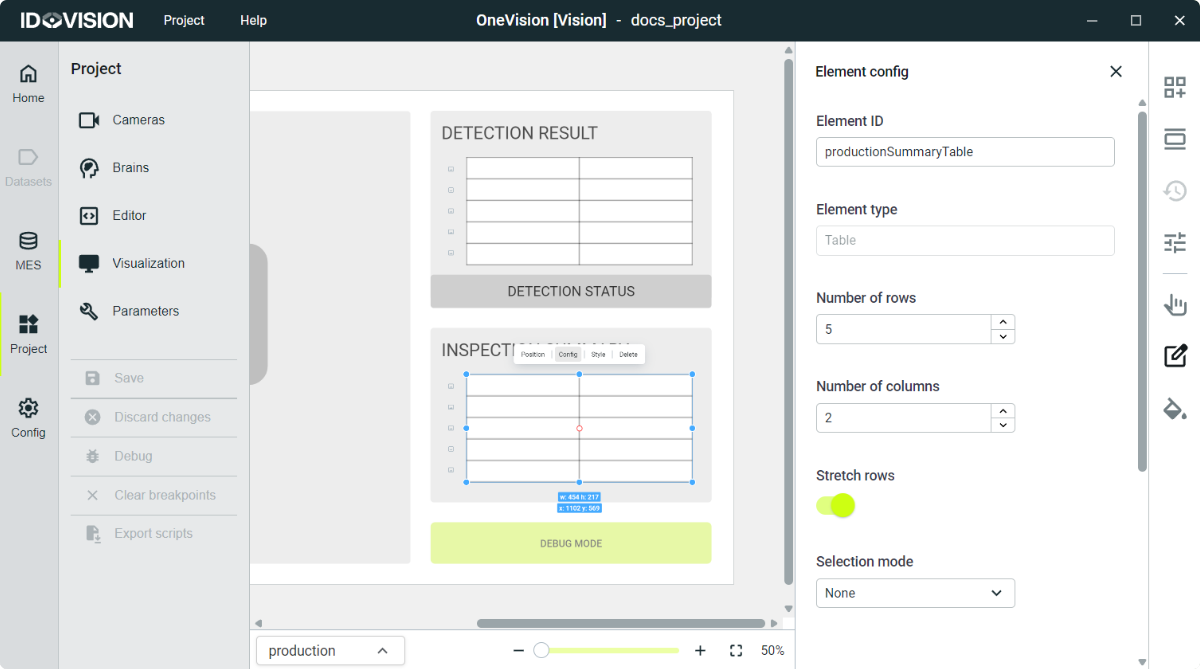Screen dimensions: 1200x669
Task: Select the edit element config icon
Action: pos(1174,355)
